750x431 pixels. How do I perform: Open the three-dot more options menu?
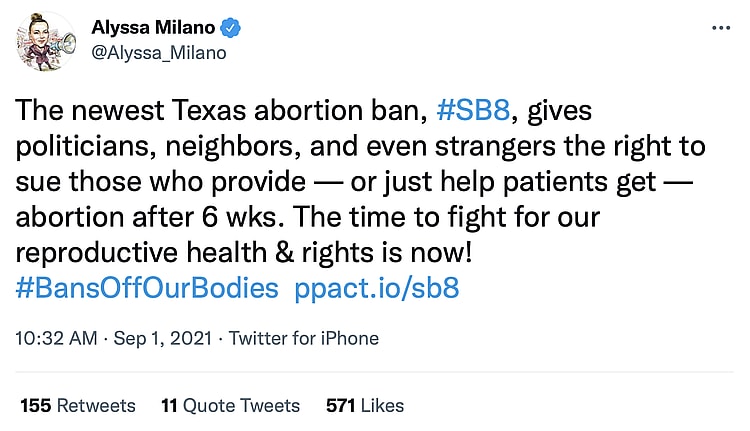tap(720, 27)
